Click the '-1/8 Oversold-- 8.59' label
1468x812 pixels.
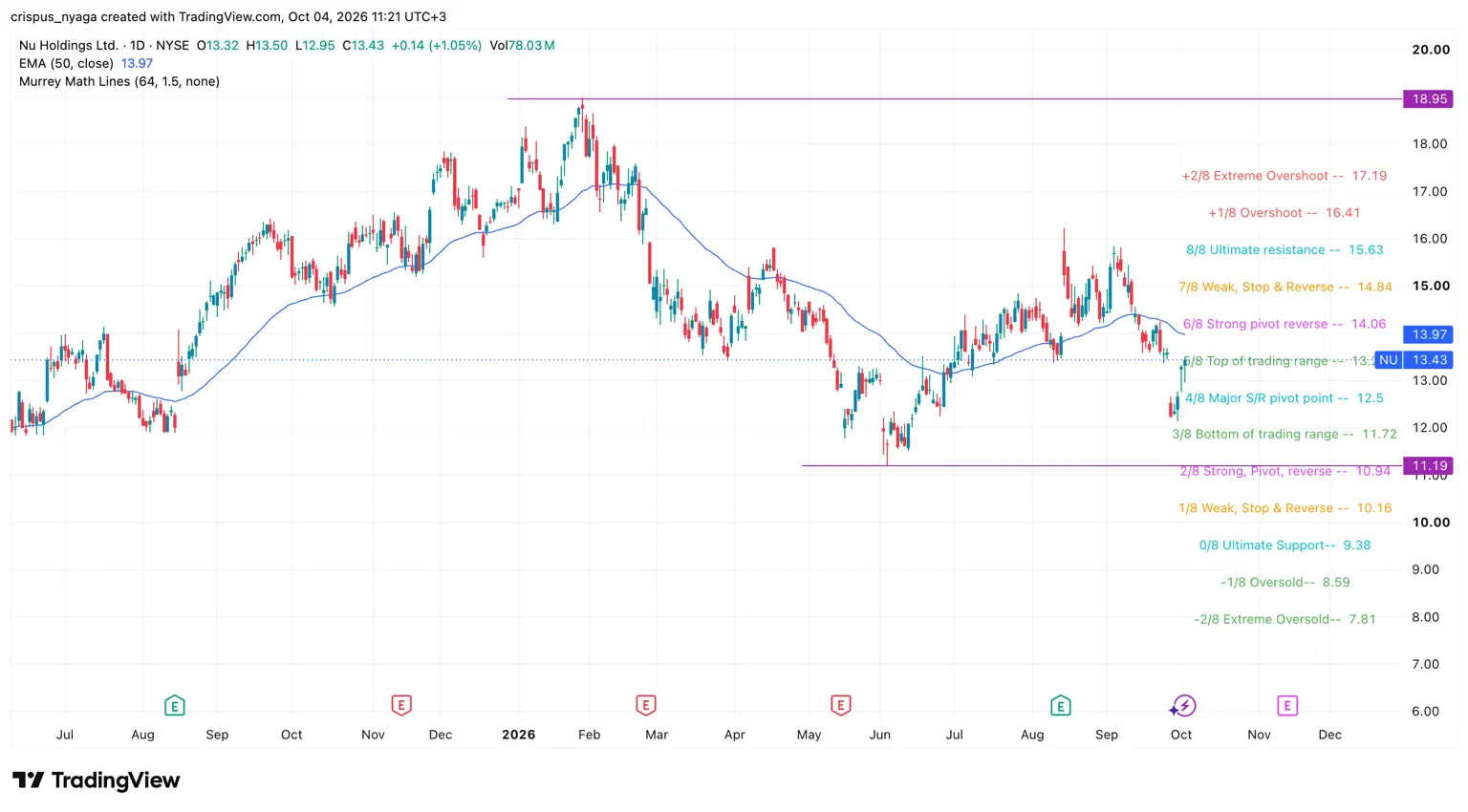(1284, 582)
